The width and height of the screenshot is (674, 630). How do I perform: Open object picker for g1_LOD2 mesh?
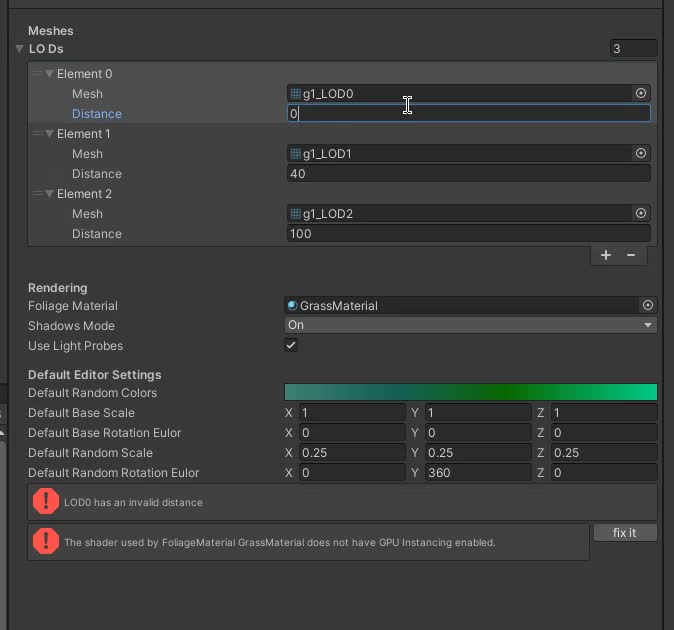pyautogui.click(x=641, y=213)
